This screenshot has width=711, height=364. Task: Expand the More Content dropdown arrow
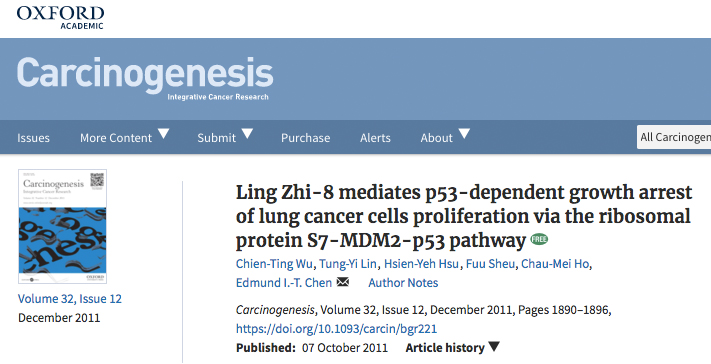163,134
